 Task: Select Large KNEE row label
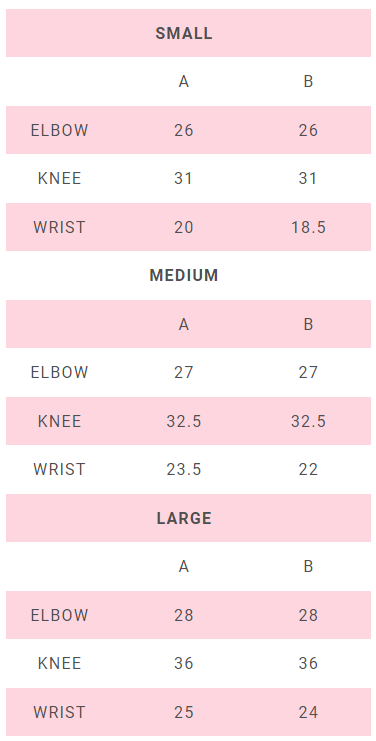pyautogui.click(x=60, y=663)
